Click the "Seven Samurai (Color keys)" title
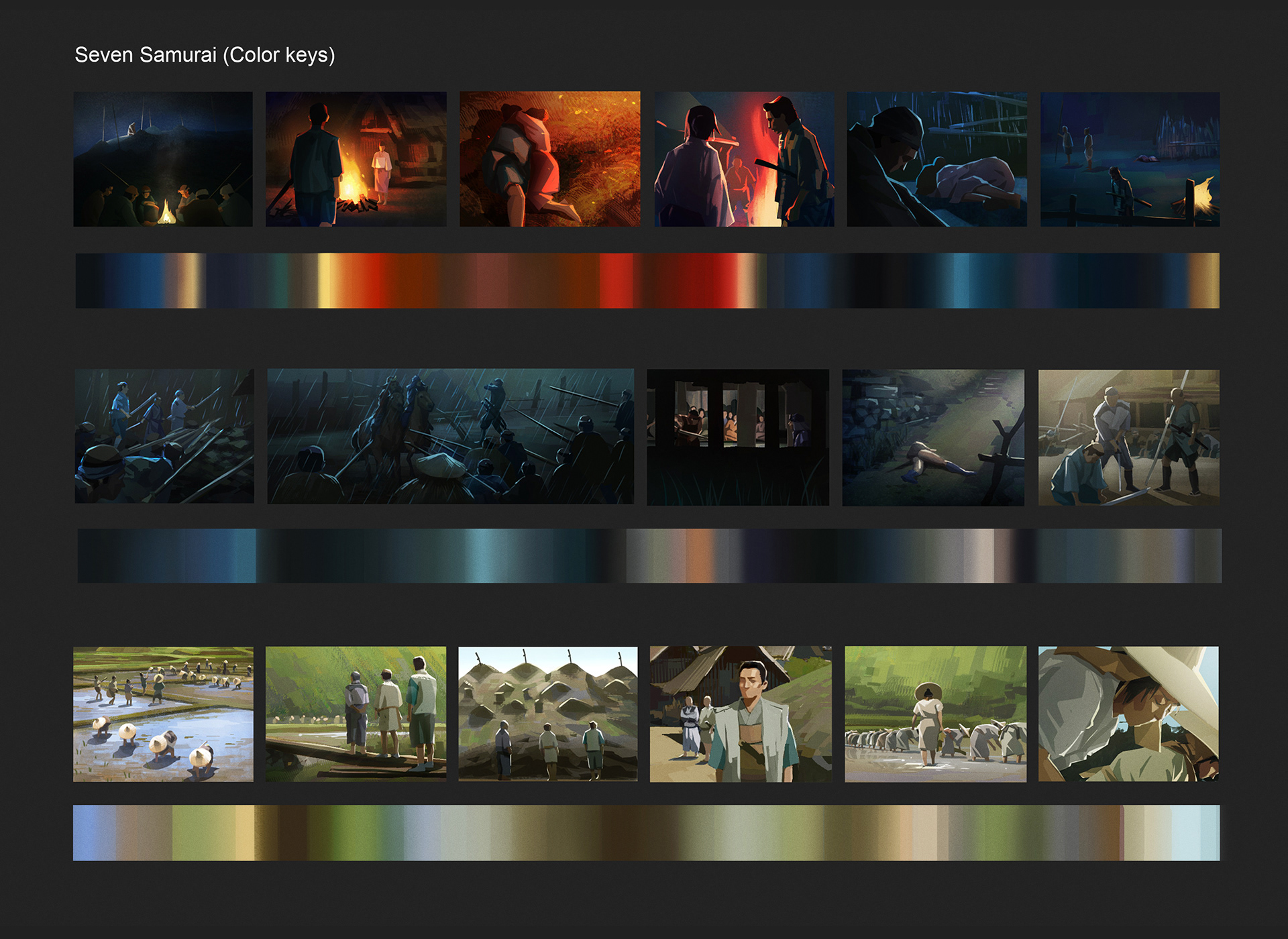 (x=205, y=55)
